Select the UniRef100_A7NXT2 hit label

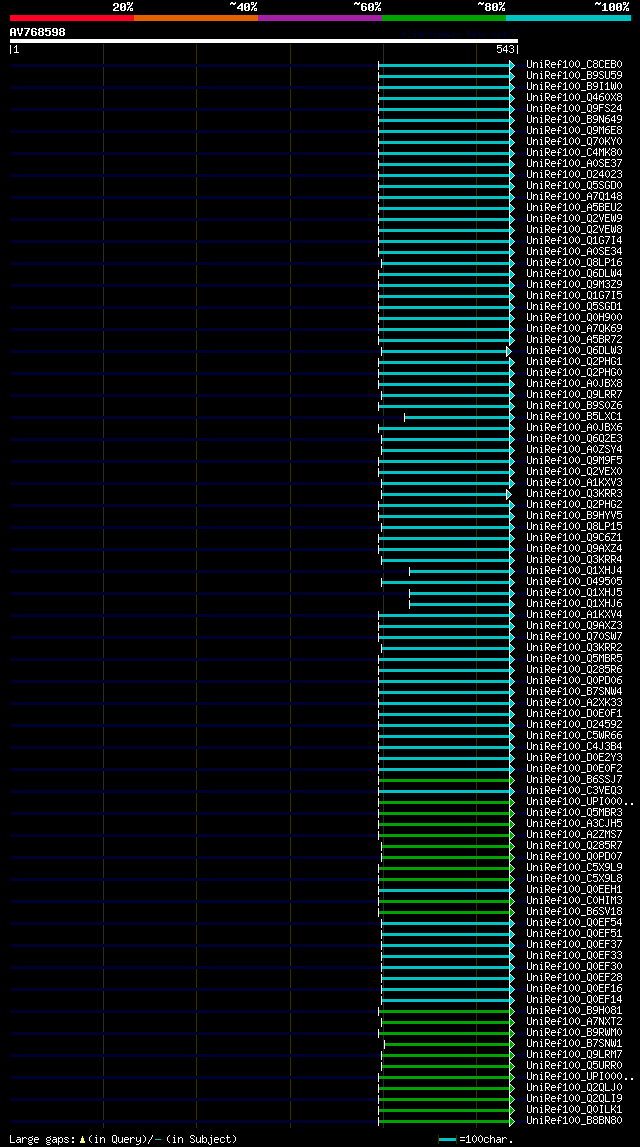[574, 1021]
